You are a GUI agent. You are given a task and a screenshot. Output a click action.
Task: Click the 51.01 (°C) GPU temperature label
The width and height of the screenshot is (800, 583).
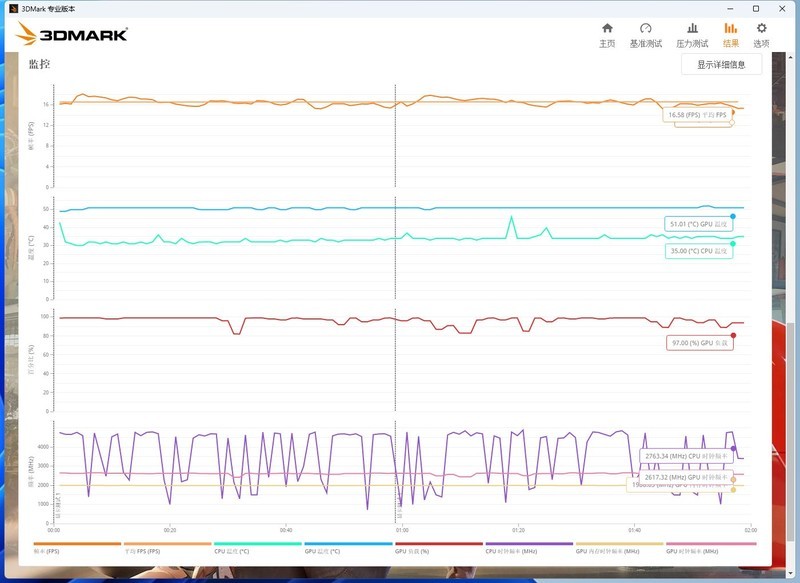[698, 224]
